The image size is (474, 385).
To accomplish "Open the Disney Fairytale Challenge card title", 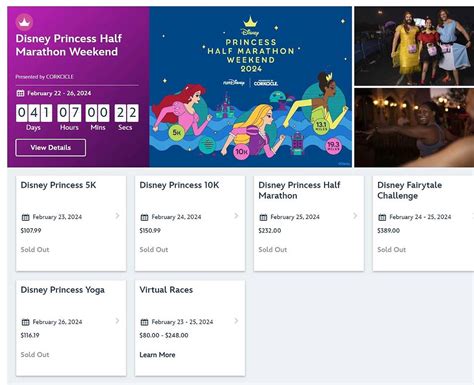I will 410,190.
